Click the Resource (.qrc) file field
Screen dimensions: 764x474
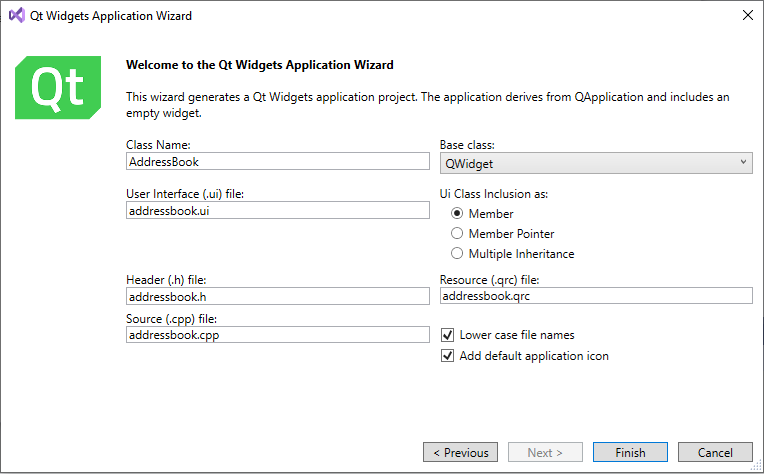(x=596, y=296)
